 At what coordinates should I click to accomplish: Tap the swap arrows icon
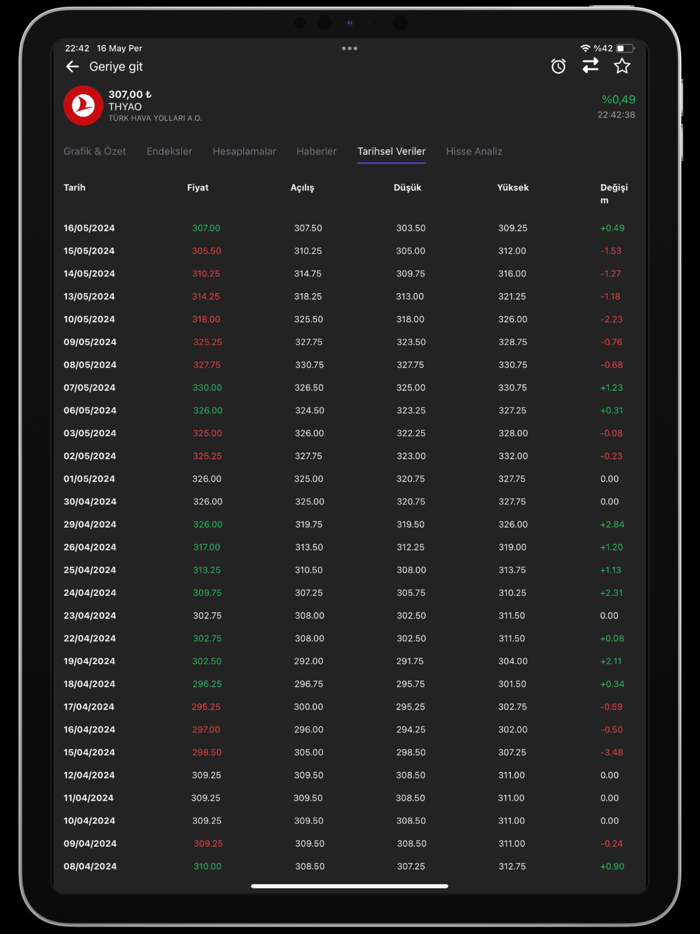point(590,66)
